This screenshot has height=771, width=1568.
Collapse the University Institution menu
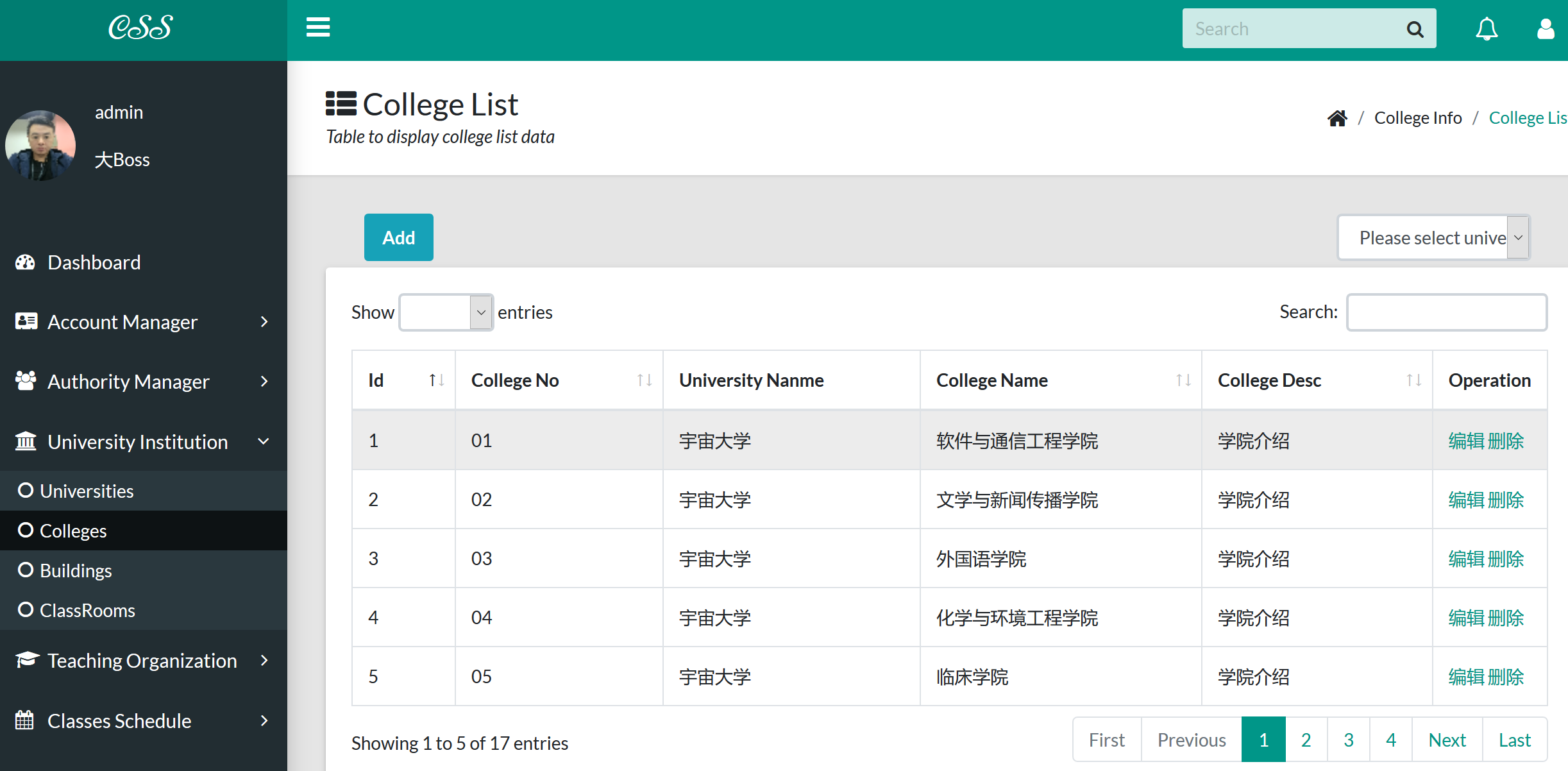click(264, 441)
